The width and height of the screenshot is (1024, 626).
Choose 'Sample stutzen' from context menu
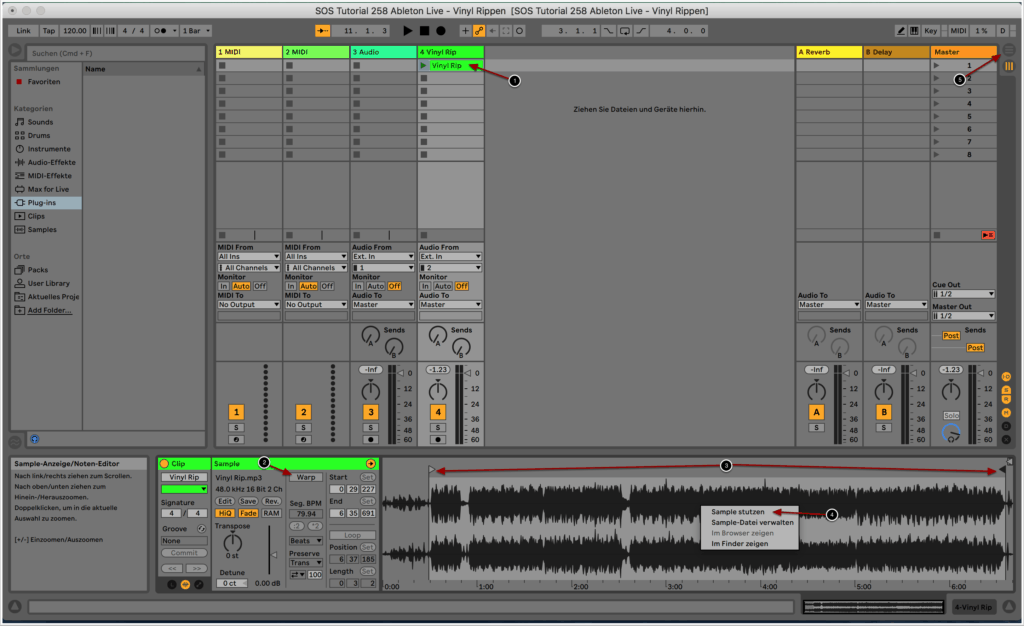(x=738, y=512)
